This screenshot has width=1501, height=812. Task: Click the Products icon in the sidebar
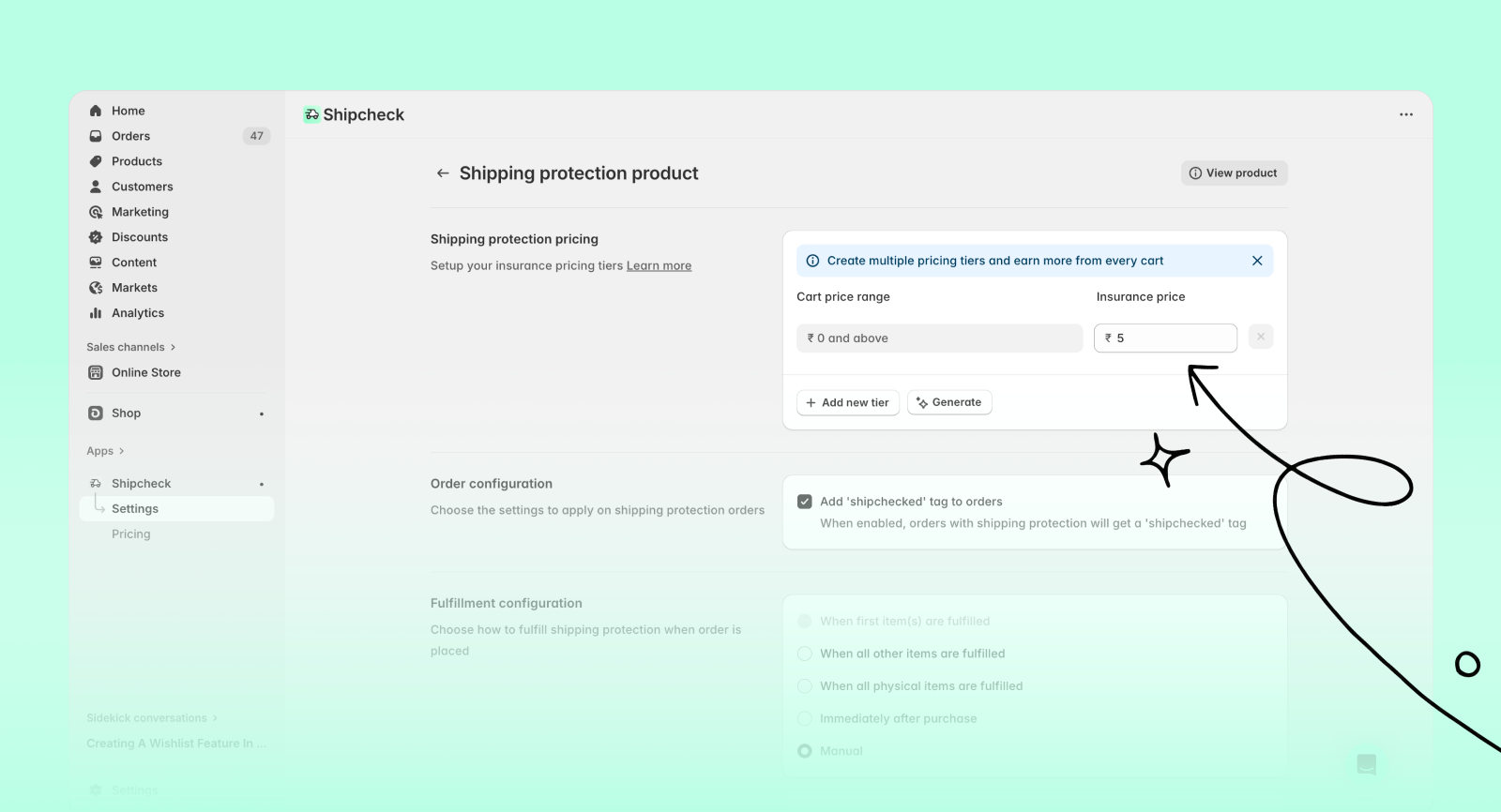tap(97, 161)
